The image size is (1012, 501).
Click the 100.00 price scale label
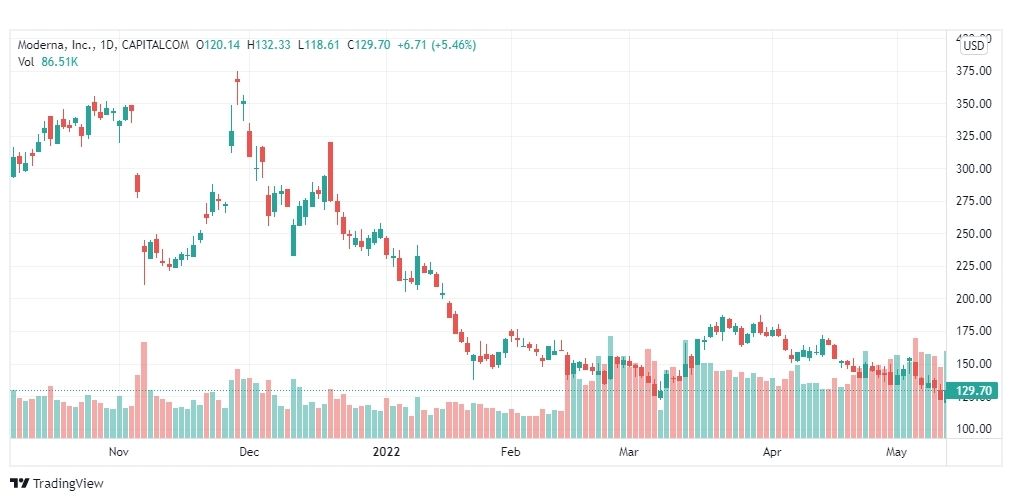(x=973, y=429)
